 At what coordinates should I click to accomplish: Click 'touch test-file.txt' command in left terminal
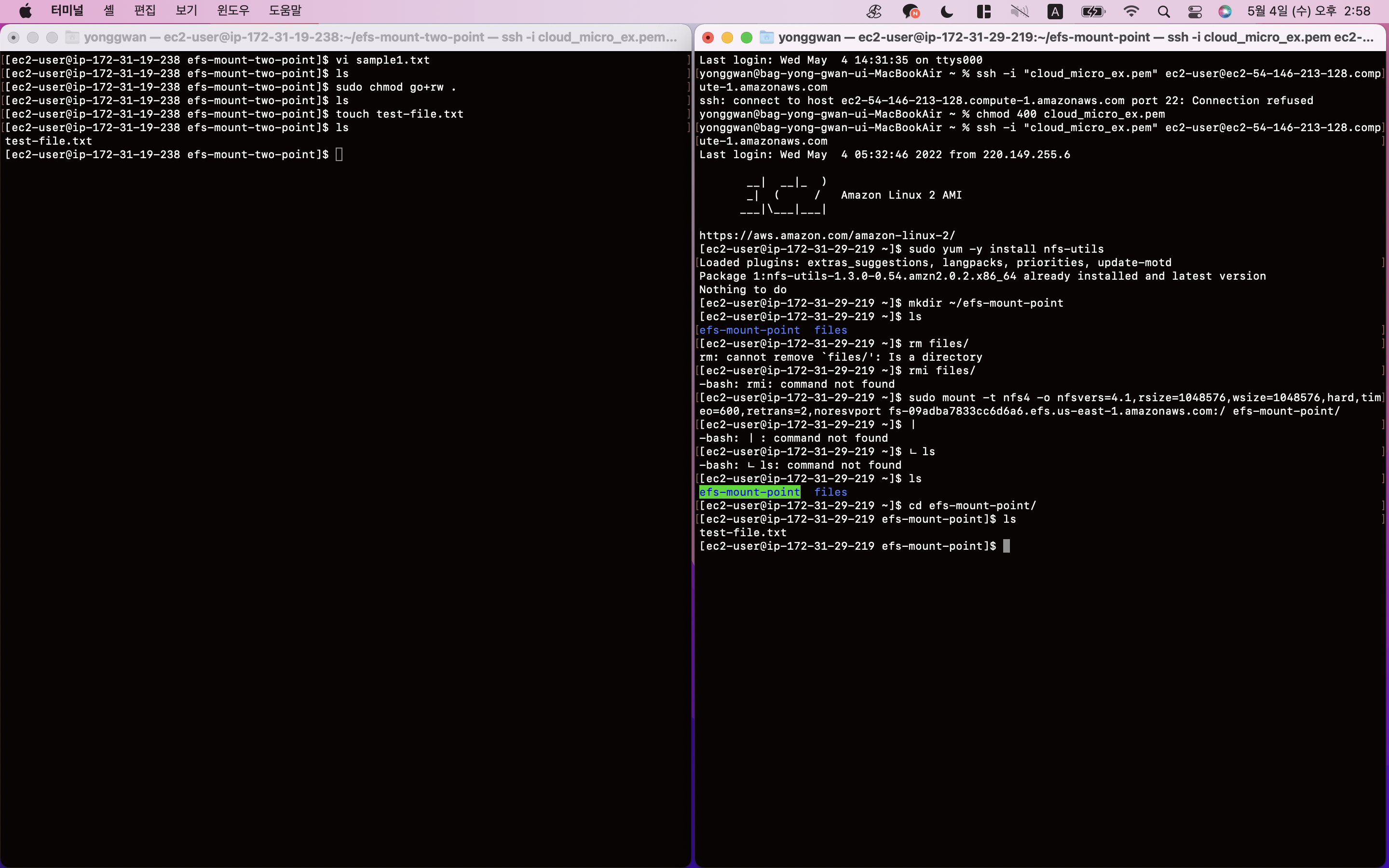pyautogui.click(x=399, y=114)
